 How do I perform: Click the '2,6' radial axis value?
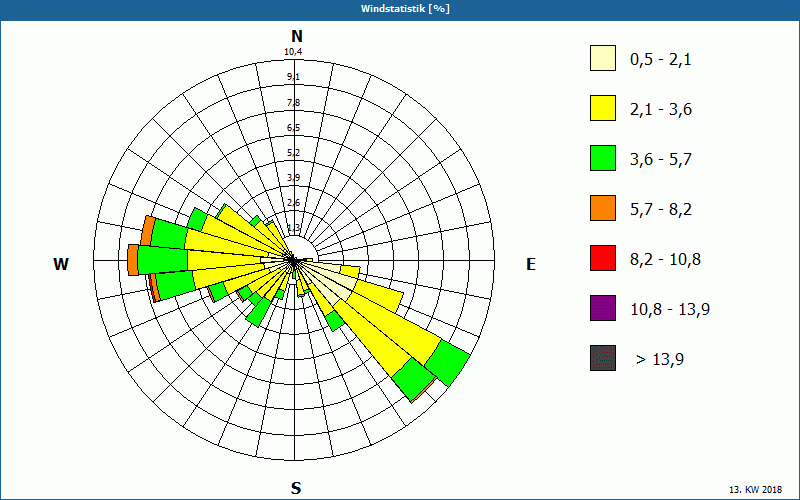293,203
